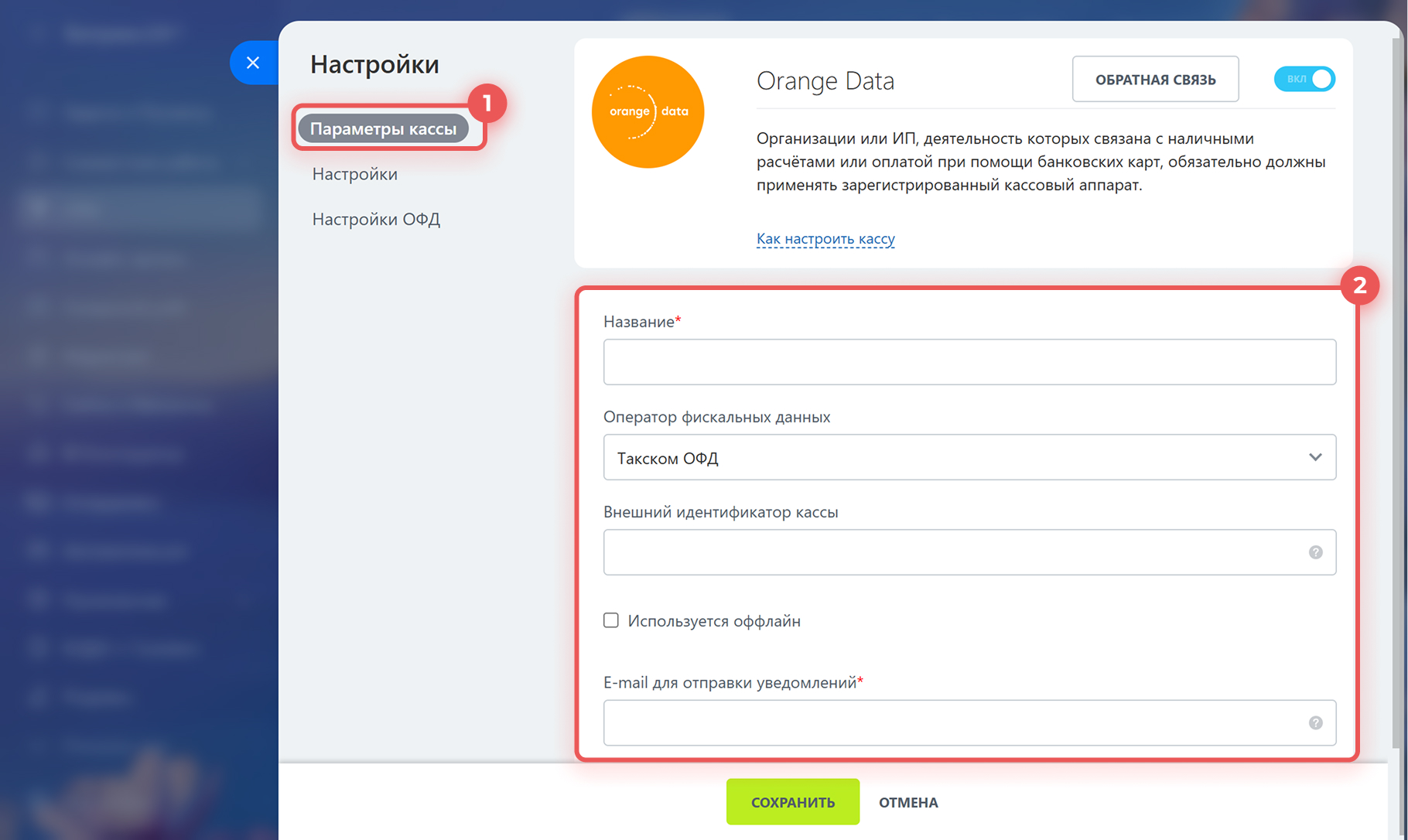Screen dimensions: 1408x840
Task: Focus the Внешний идентификатор кассы field
Action: pyautogui.click(x=969, y=552)
